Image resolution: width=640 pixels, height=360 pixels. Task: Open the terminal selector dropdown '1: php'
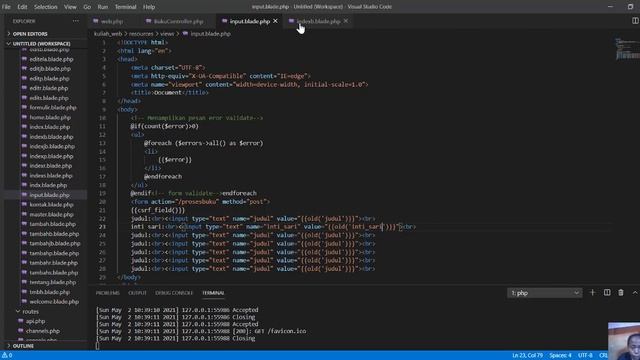tap(544, 293)
